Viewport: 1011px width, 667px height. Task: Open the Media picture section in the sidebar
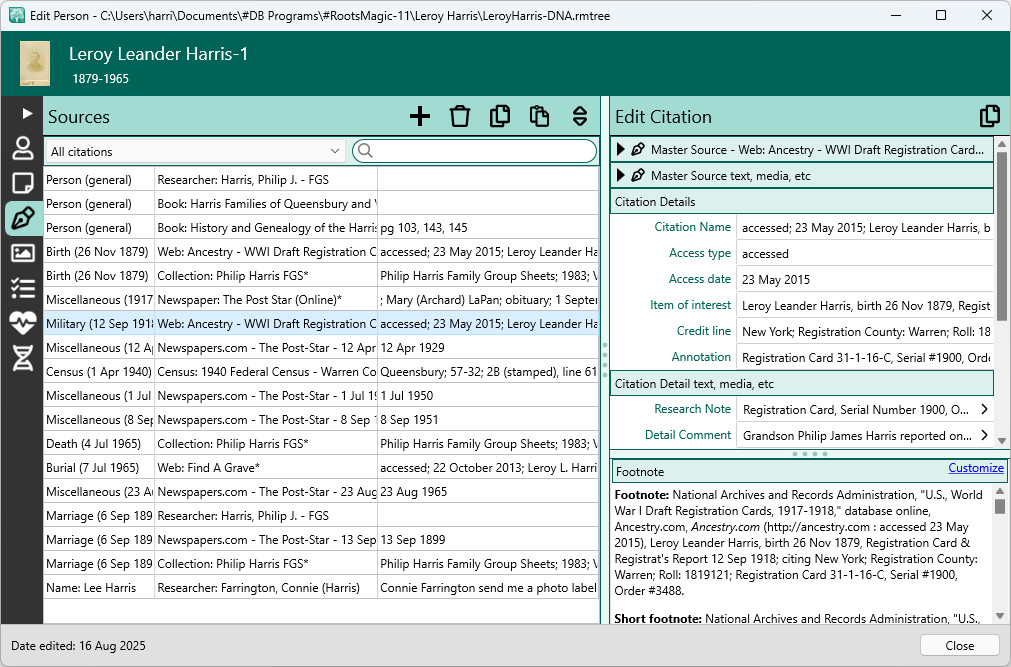click(23, 253)
